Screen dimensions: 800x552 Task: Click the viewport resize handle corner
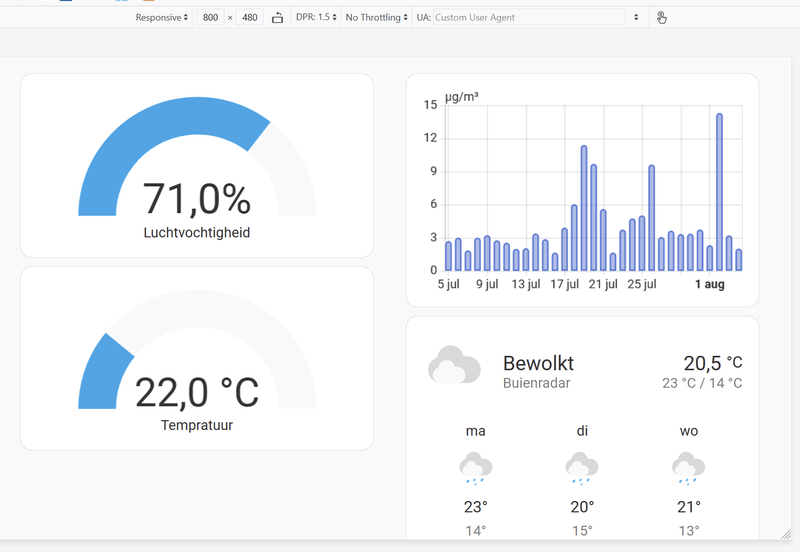pyautogui.click(x=786, y=534)
